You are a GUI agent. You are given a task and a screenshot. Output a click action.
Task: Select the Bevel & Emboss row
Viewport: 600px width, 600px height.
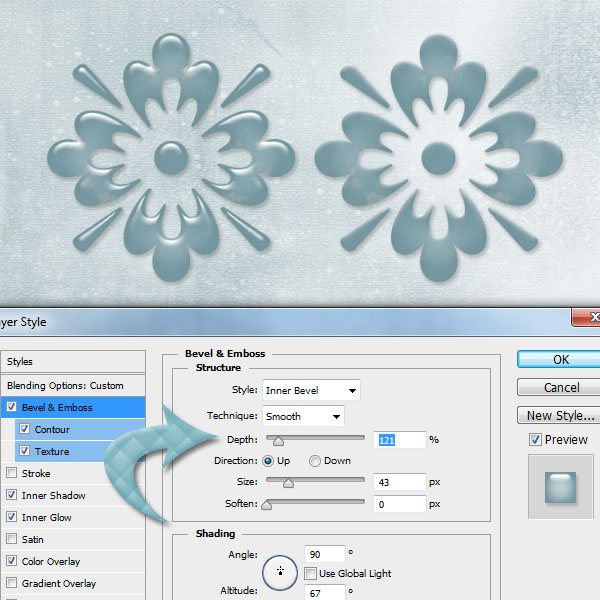73,407
